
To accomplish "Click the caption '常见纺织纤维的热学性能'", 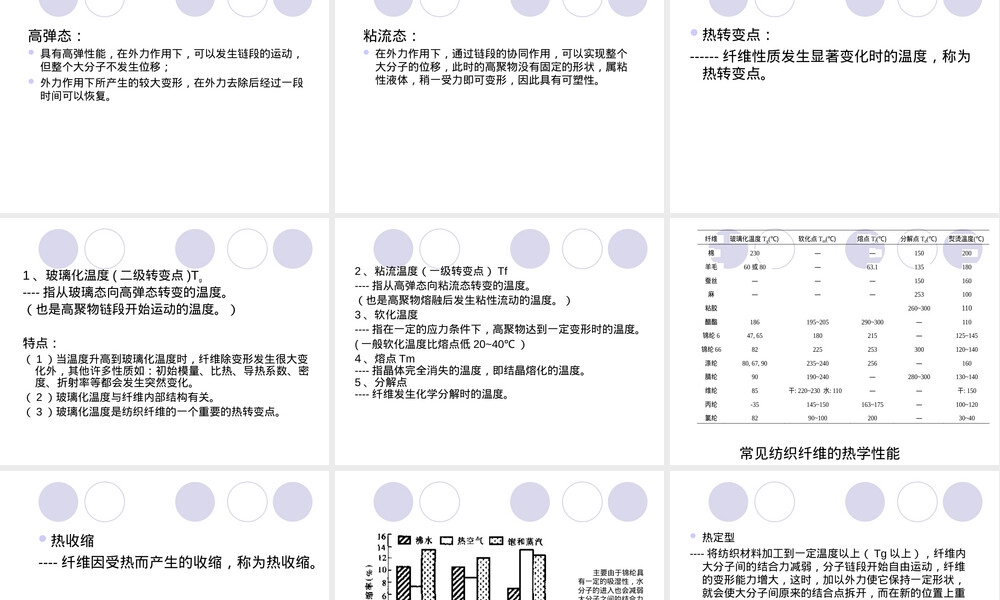I will click(x=820, y=453).
